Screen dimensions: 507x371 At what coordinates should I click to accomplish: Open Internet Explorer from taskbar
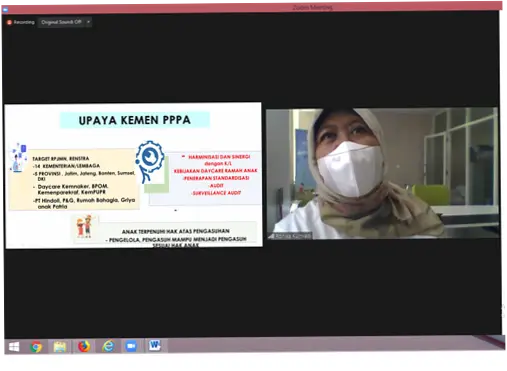coord(108,347)
